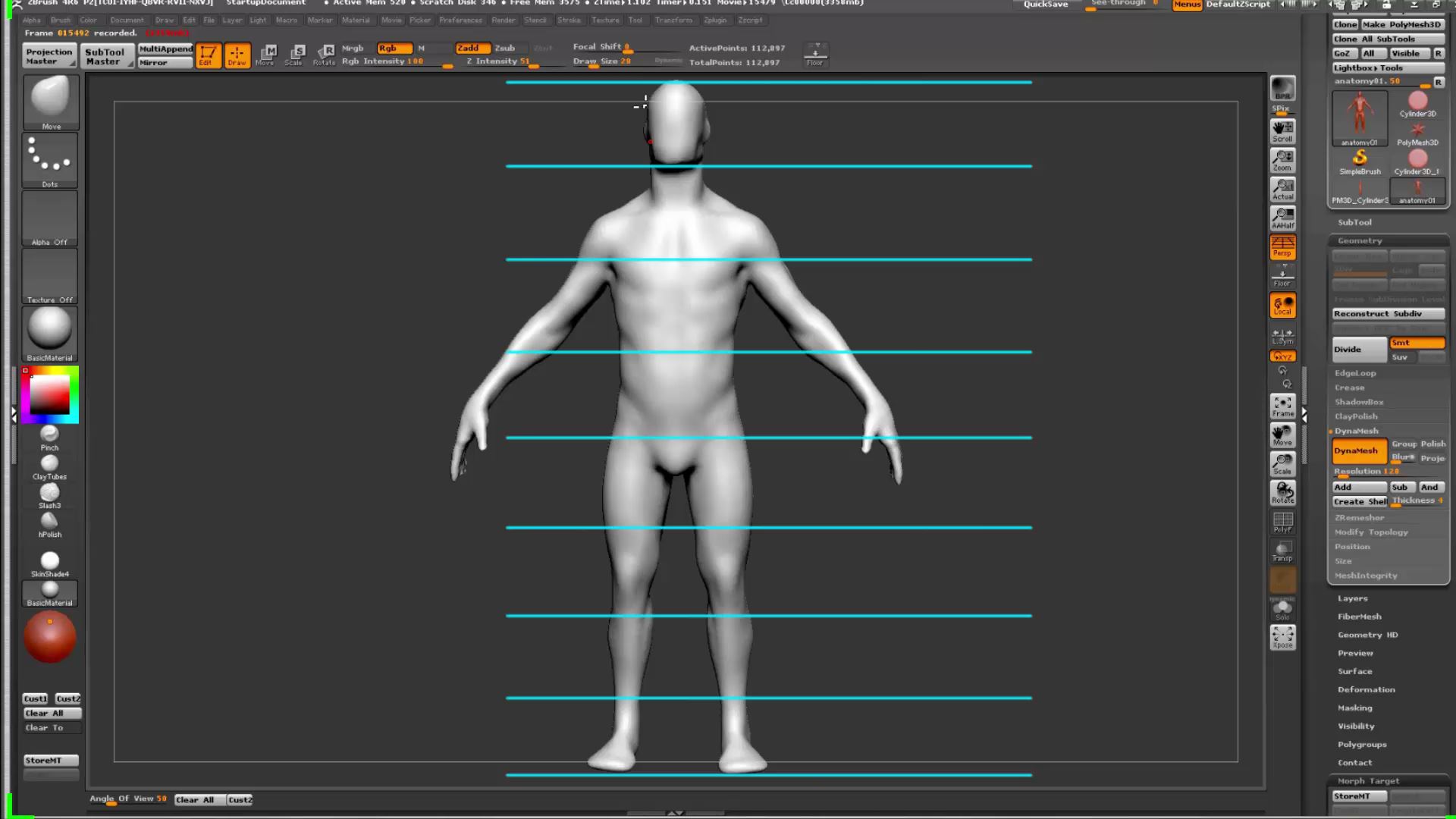Open the Preferences menu
Image resolution: width=1456 pixels, height=819 pixels.
[x=460, y=20]
